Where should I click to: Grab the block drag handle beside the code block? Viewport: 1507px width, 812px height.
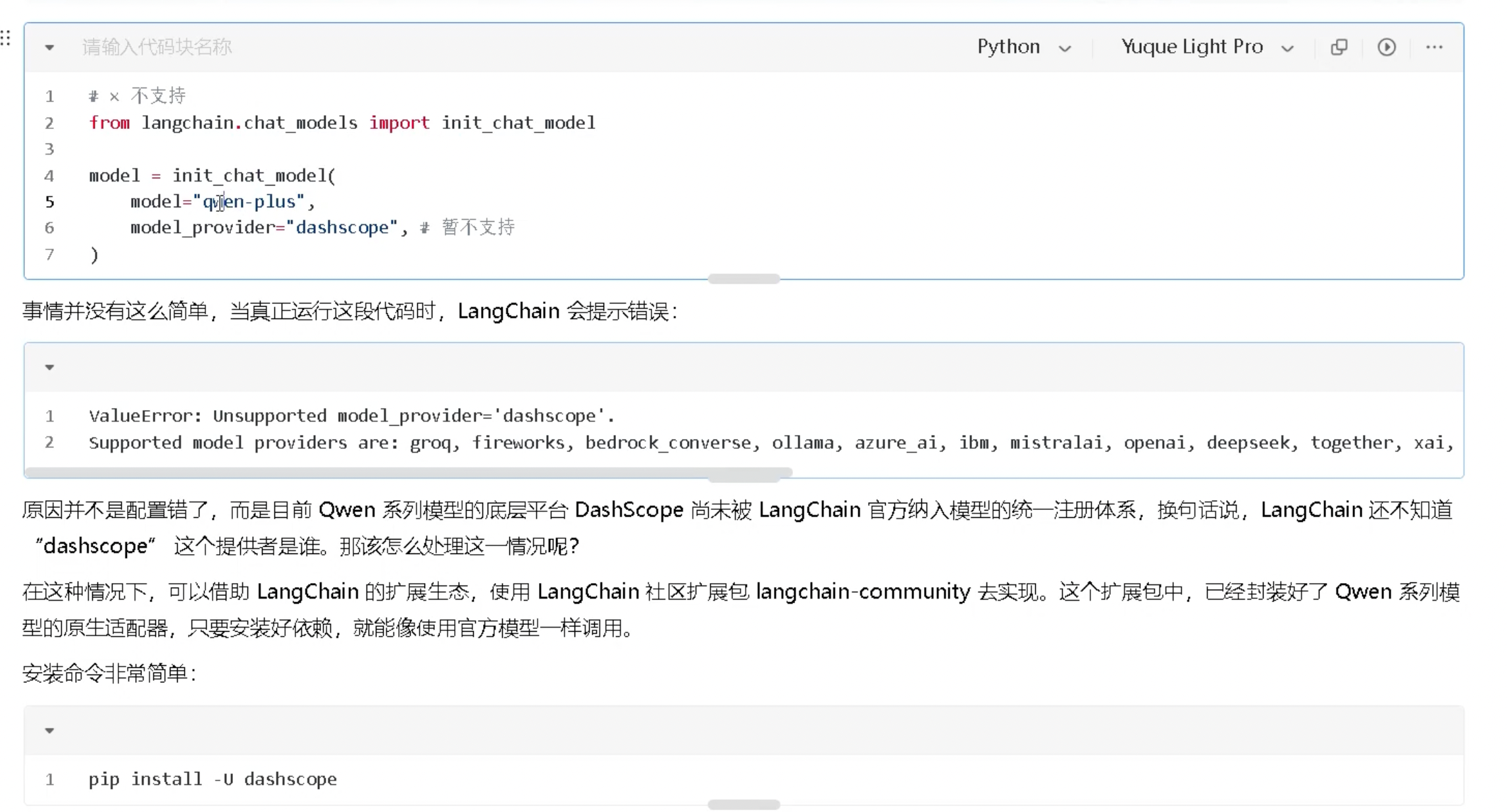[x=6, y=38]
